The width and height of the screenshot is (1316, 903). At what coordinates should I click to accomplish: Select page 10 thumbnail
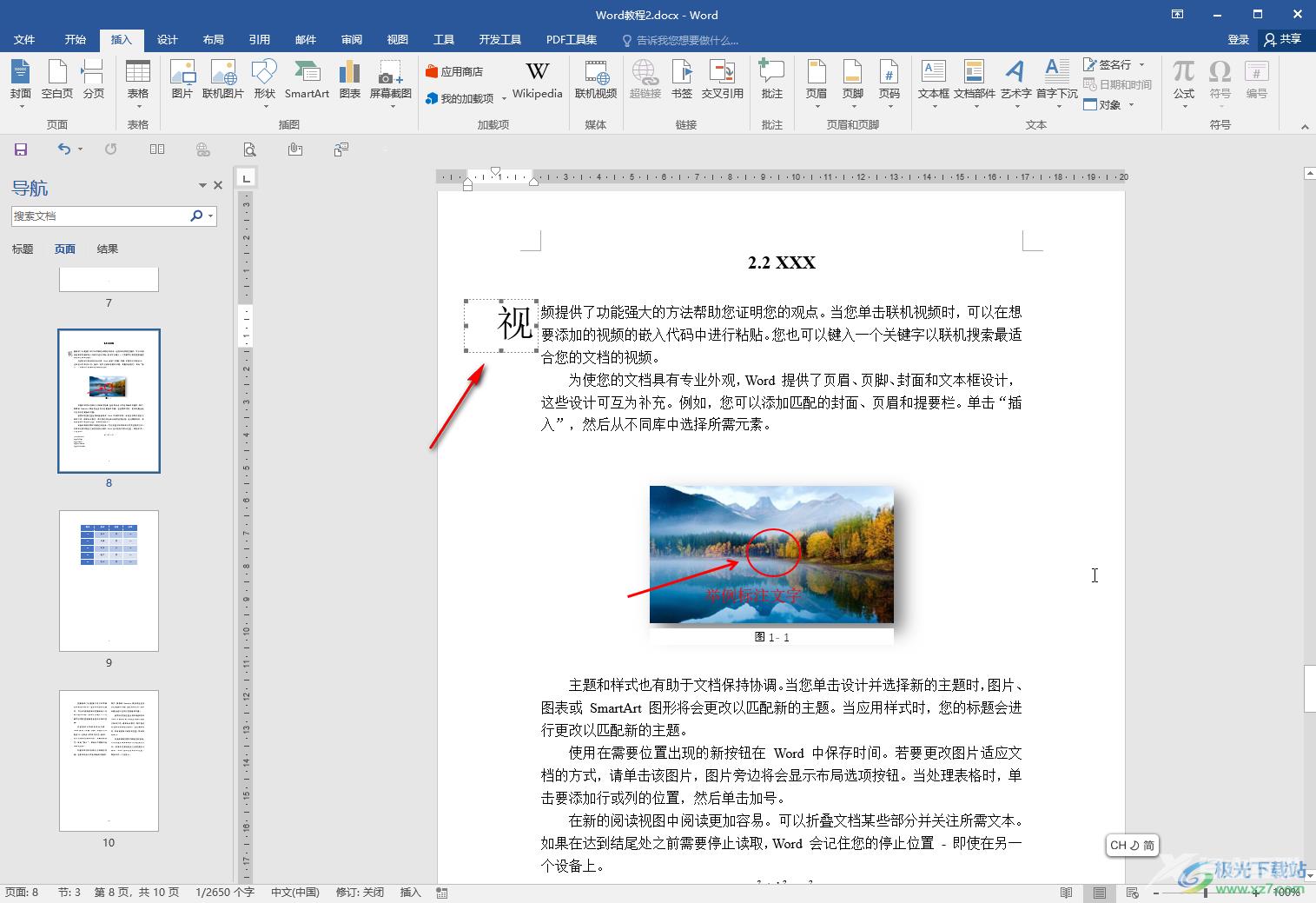(109, 760)
